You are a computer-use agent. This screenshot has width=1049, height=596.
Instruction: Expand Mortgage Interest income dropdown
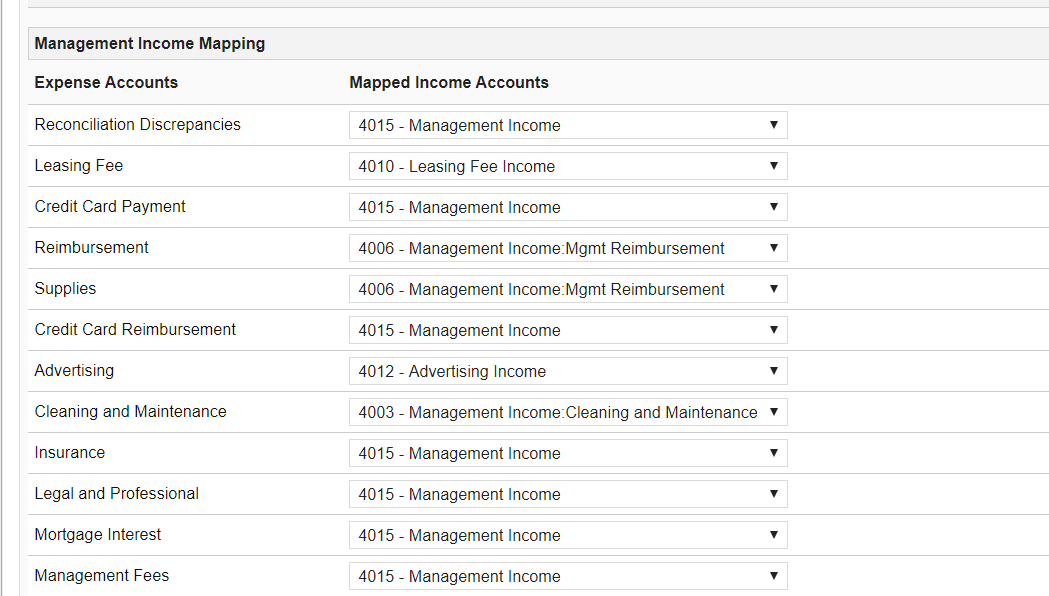(x=568, y=535)
